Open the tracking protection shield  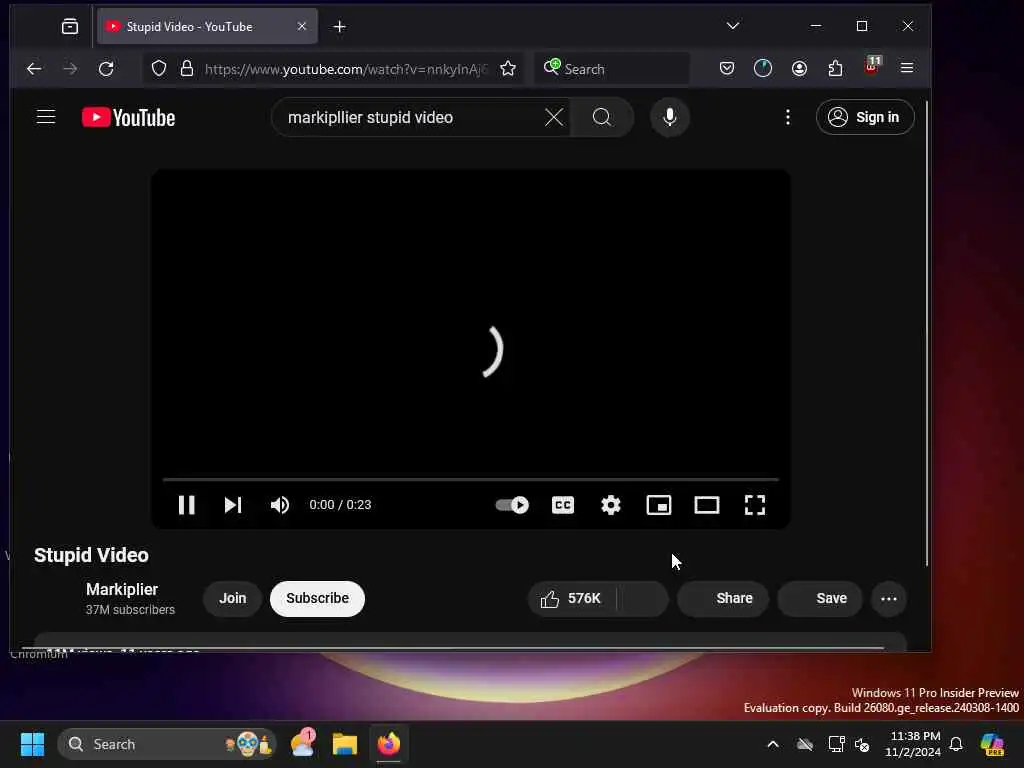coord(159,69)
